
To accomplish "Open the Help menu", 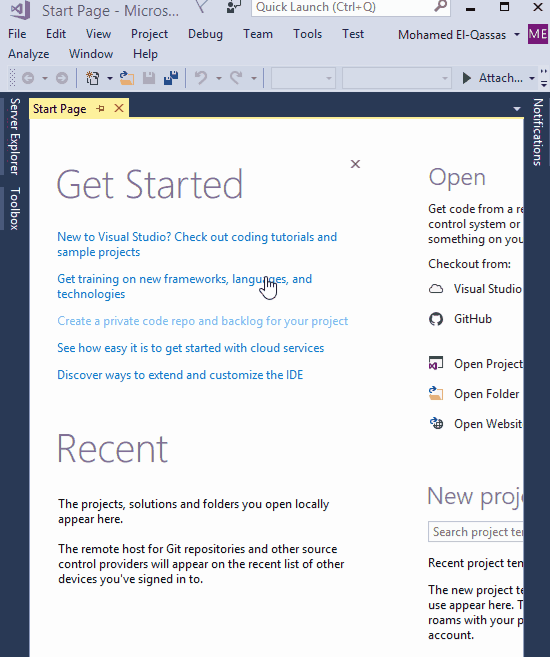I will click(x=145, y=54).
